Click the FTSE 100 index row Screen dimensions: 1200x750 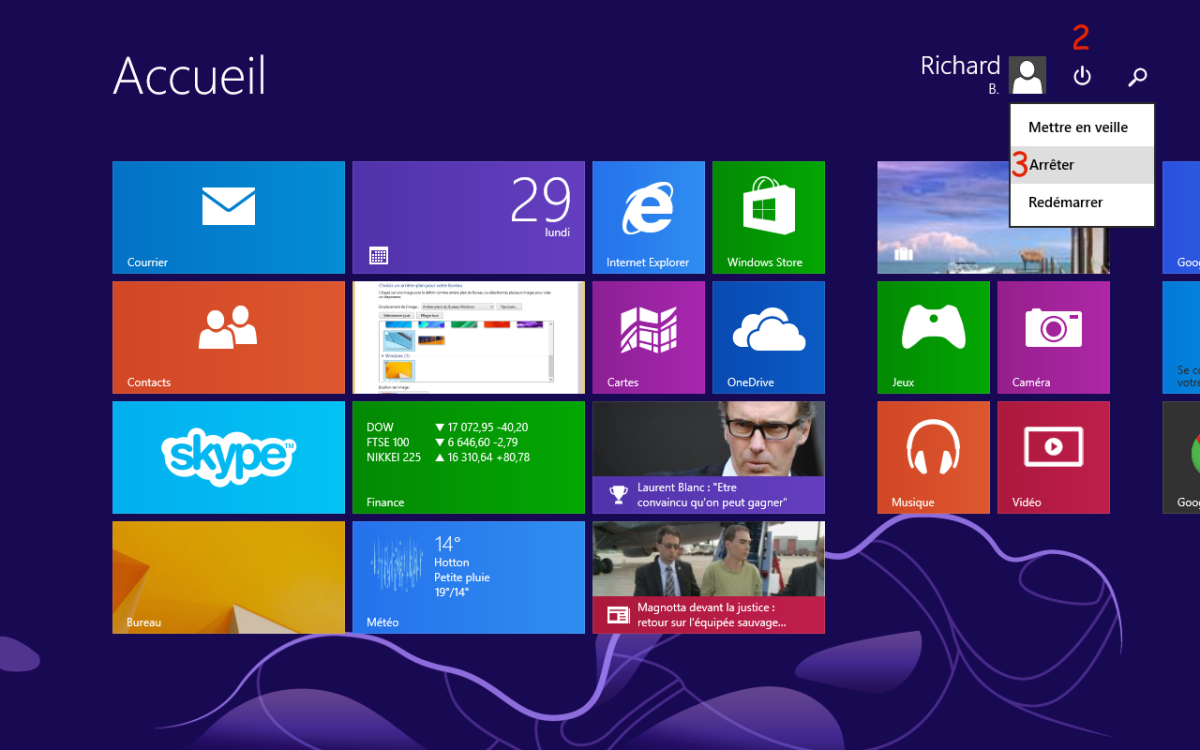[444, 442]
